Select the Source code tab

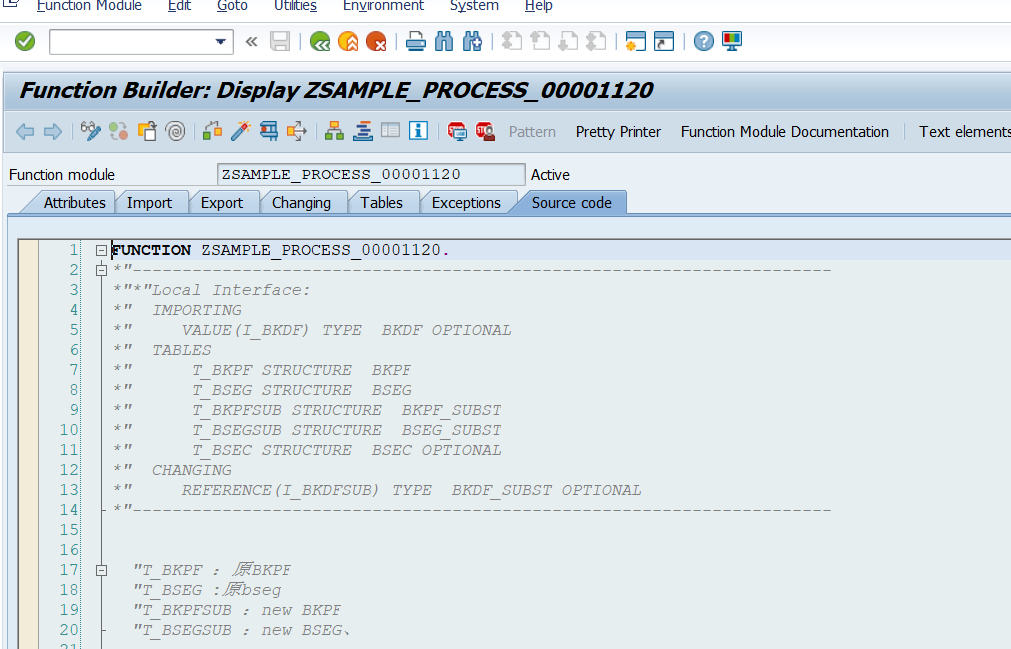click(x=571, y=202)
